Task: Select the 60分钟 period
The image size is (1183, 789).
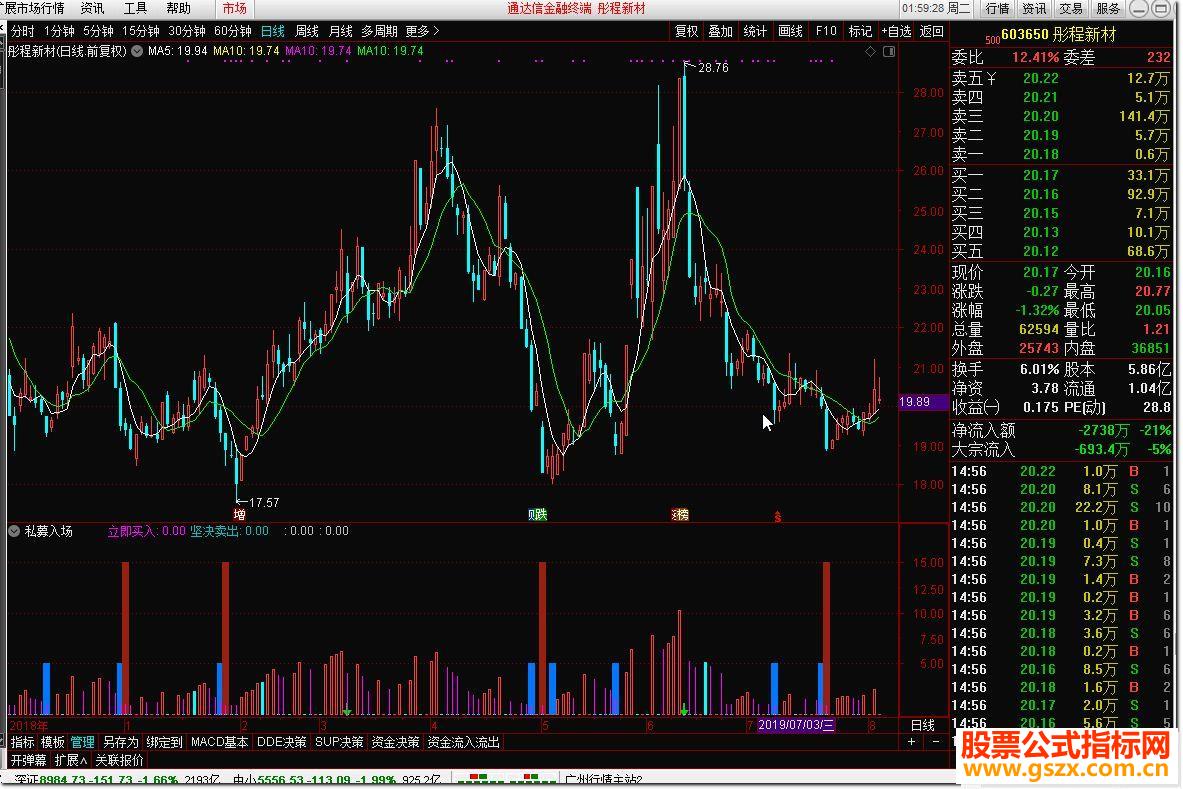Action: point(232,31)
